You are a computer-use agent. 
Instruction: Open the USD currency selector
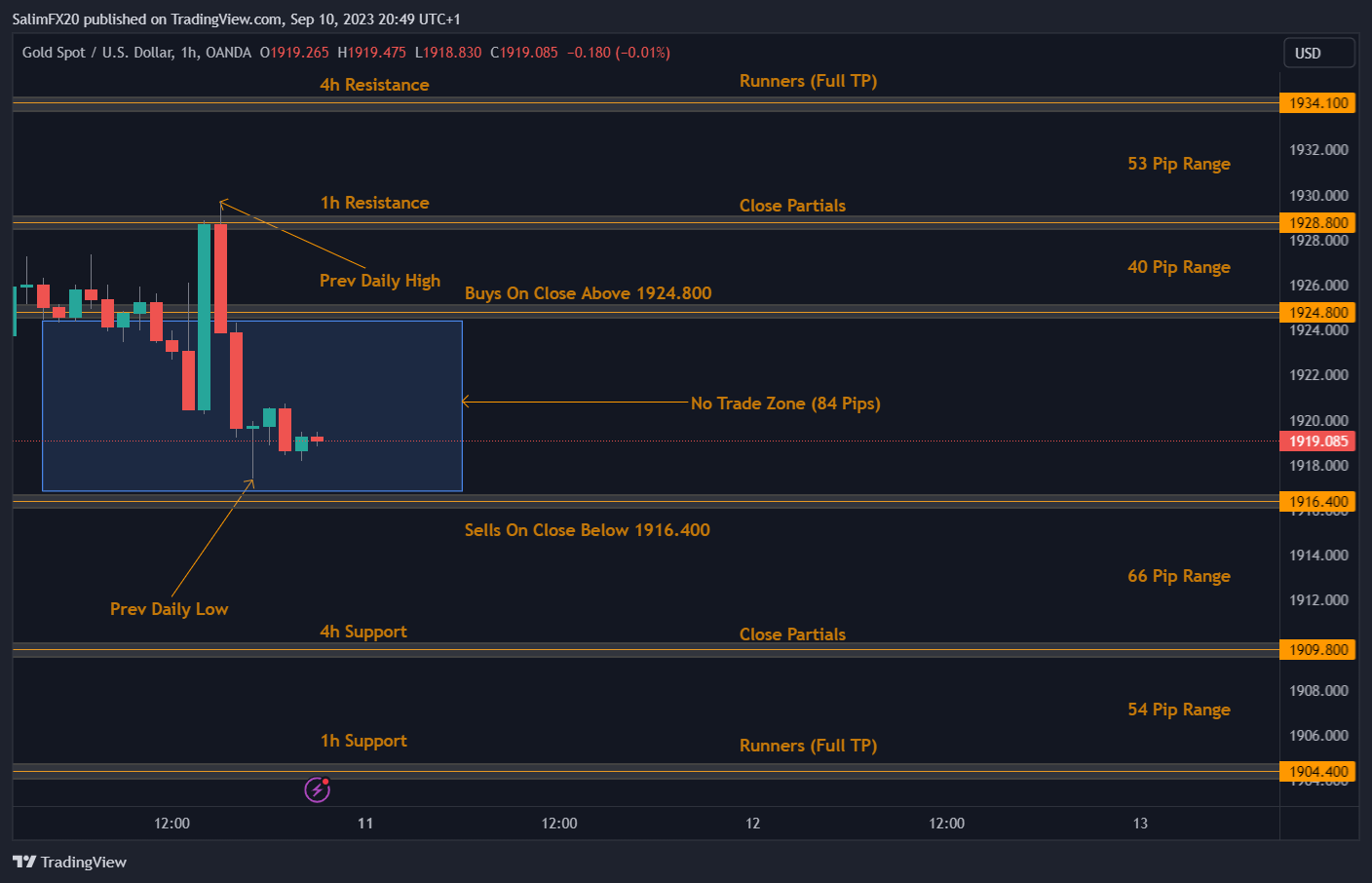(1319, 53)
